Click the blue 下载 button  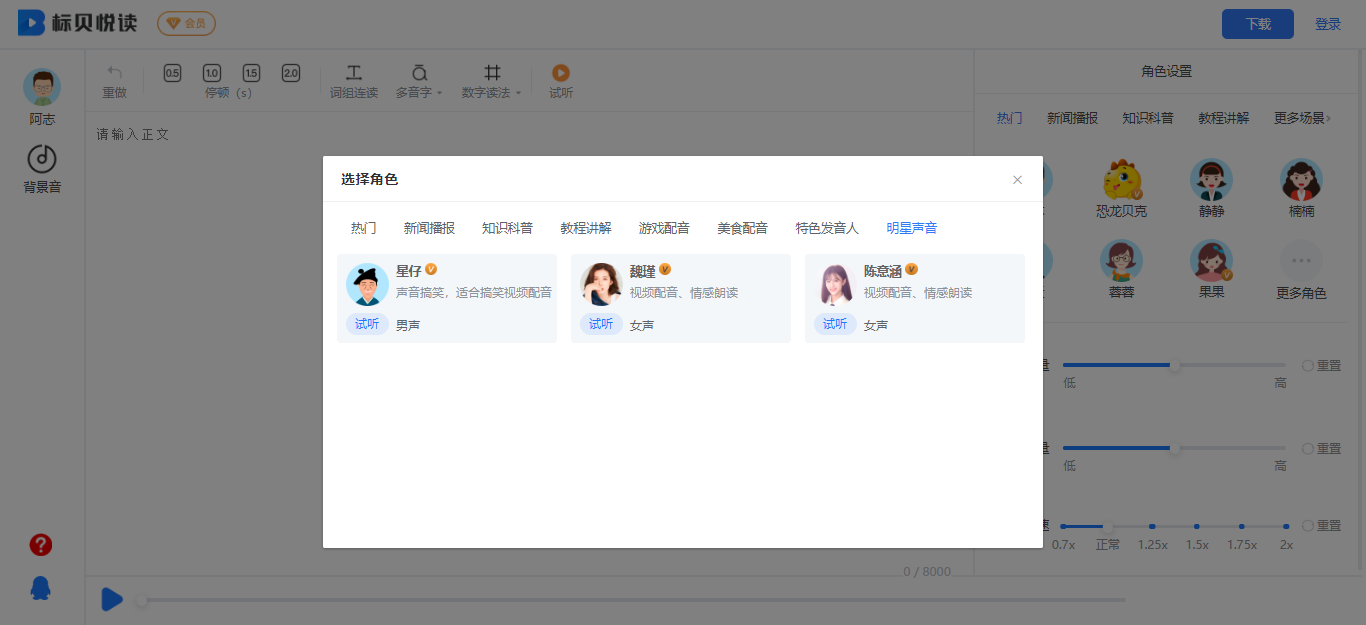pyautogui.click(x=1257, y=24)
